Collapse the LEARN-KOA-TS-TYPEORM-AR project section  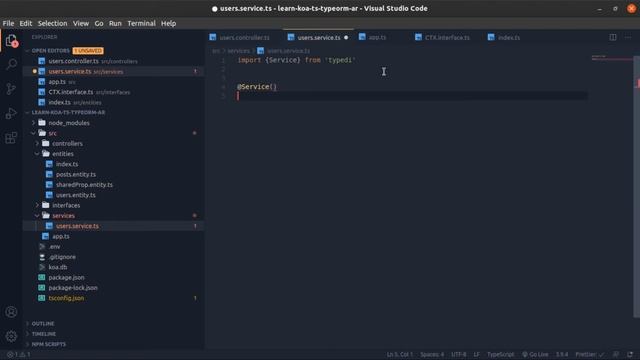[27, 112]
